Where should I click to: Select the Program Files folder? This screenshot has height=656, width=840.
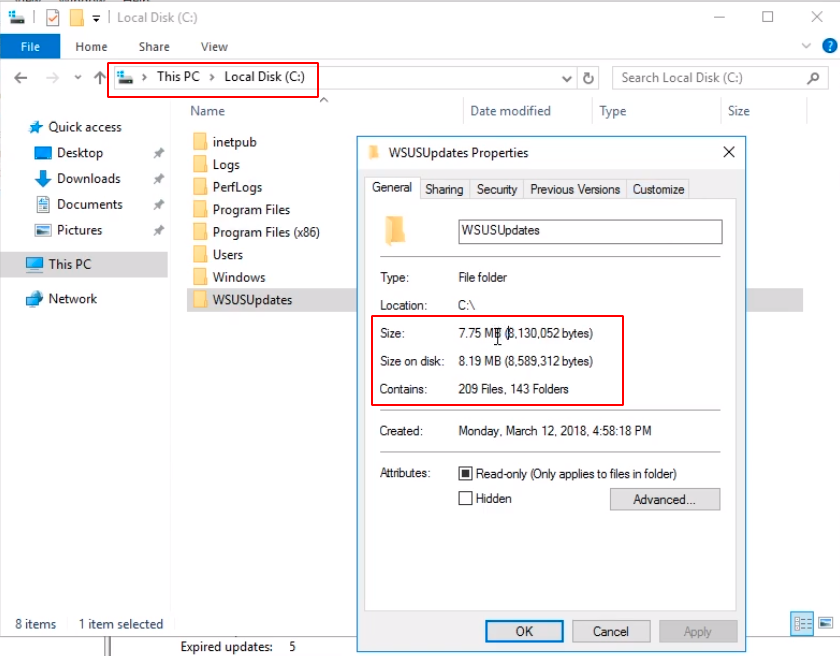tap(251, 209)
